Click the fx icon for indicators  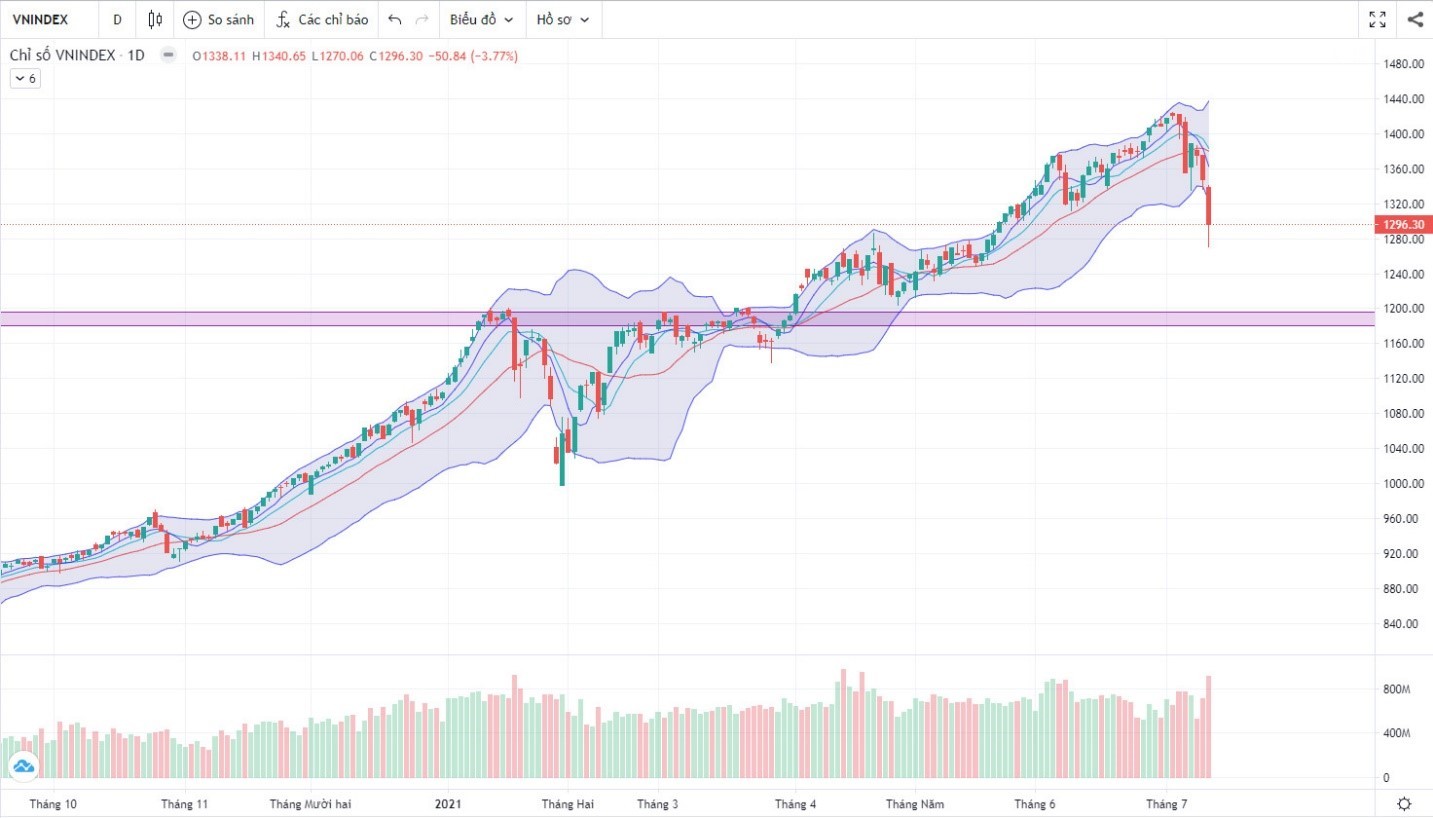[283, 19]
